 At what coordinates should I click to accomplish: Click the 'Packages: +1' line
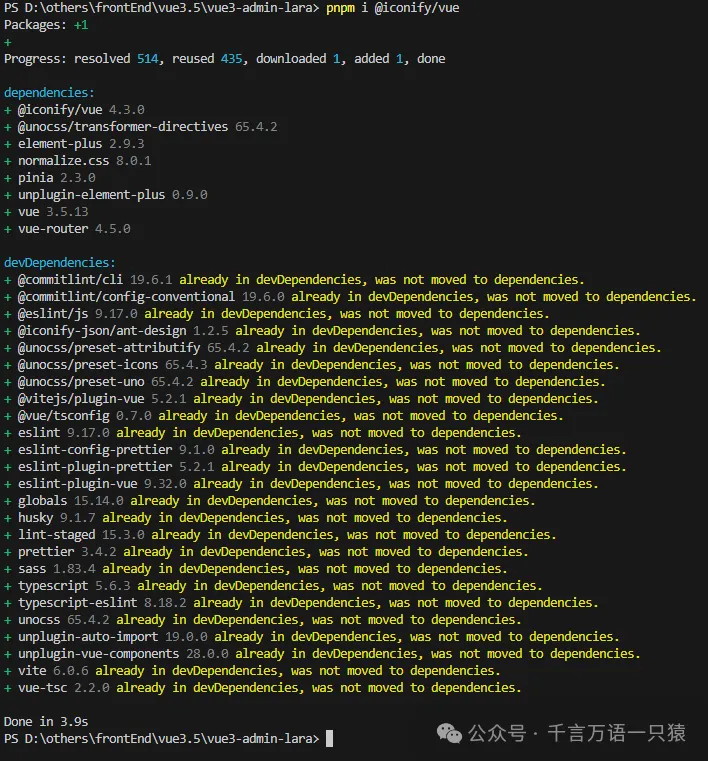tap(45, 25)
